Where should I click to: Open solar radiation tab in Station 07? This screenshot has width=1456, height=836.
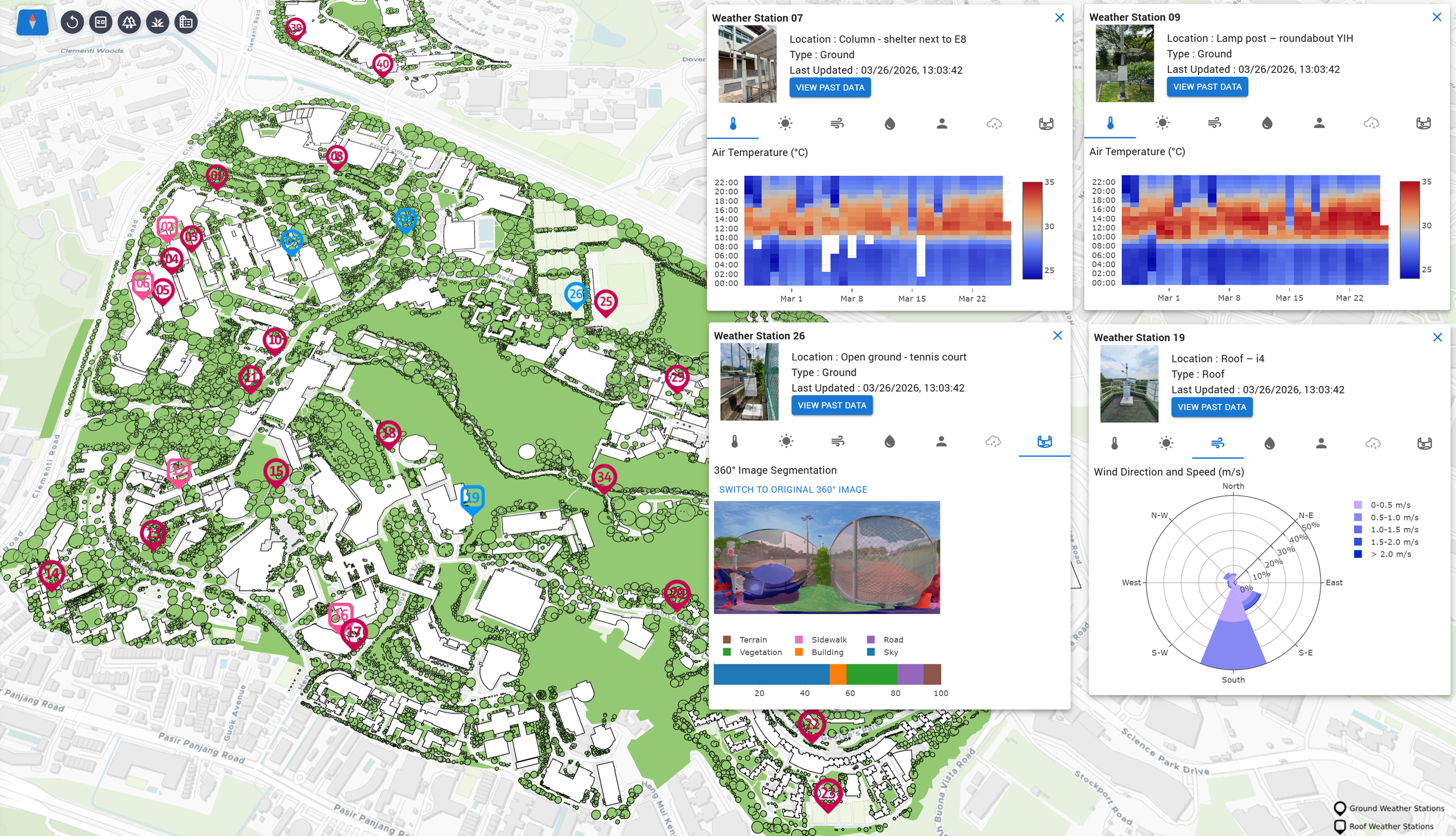click(x=785, y=123)
